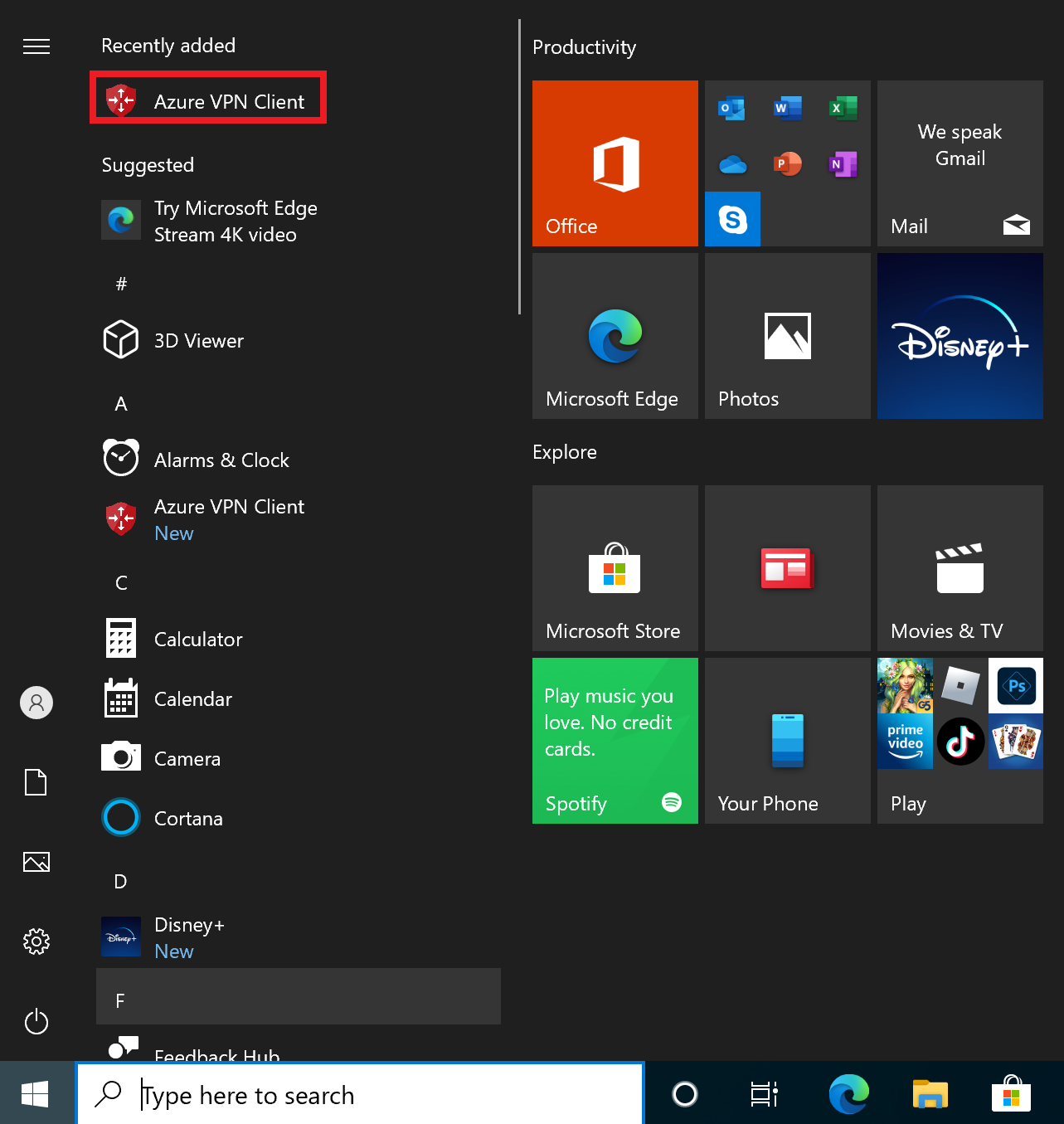Click the highlighted F section header
The width and height of the screenshot is (1064, 1124).
click(299, 996)
